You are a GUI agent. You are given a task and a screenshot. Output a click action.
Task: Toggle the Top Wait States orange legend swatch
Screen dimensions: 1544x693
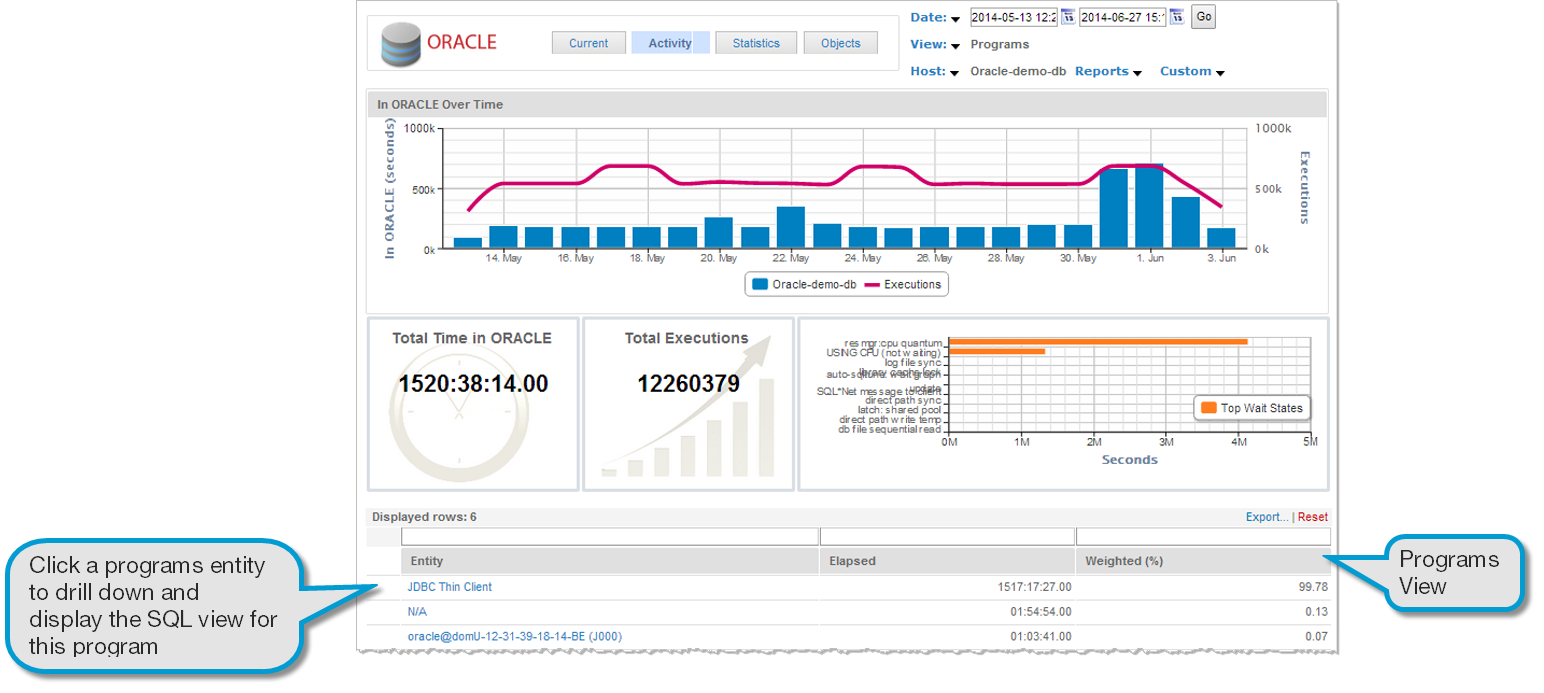point(1209,408)
